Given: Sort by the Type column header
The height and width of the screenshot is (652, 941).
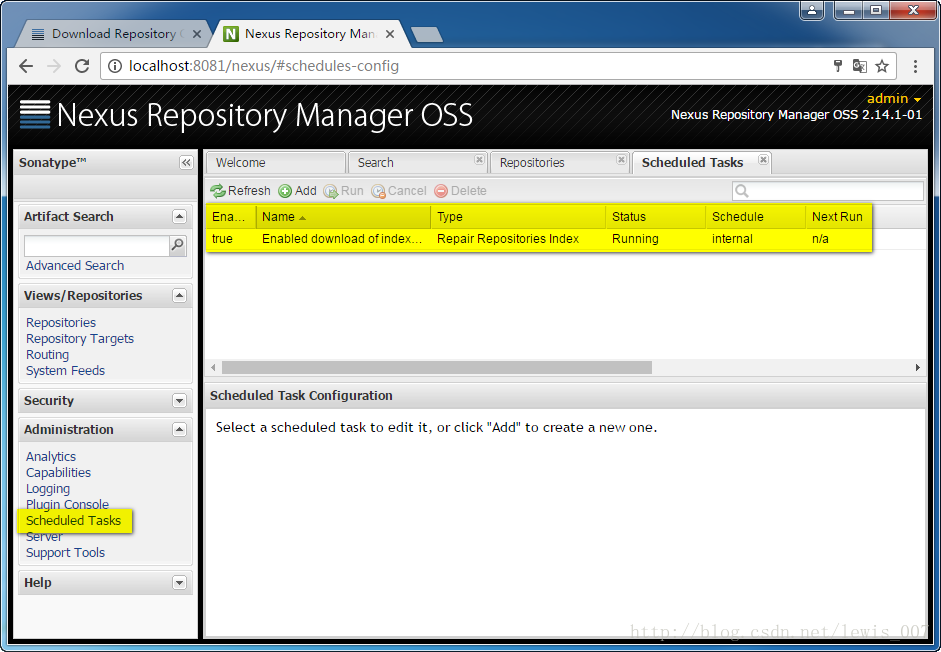Looking at the screenshot, I should [x=518, y=217].
